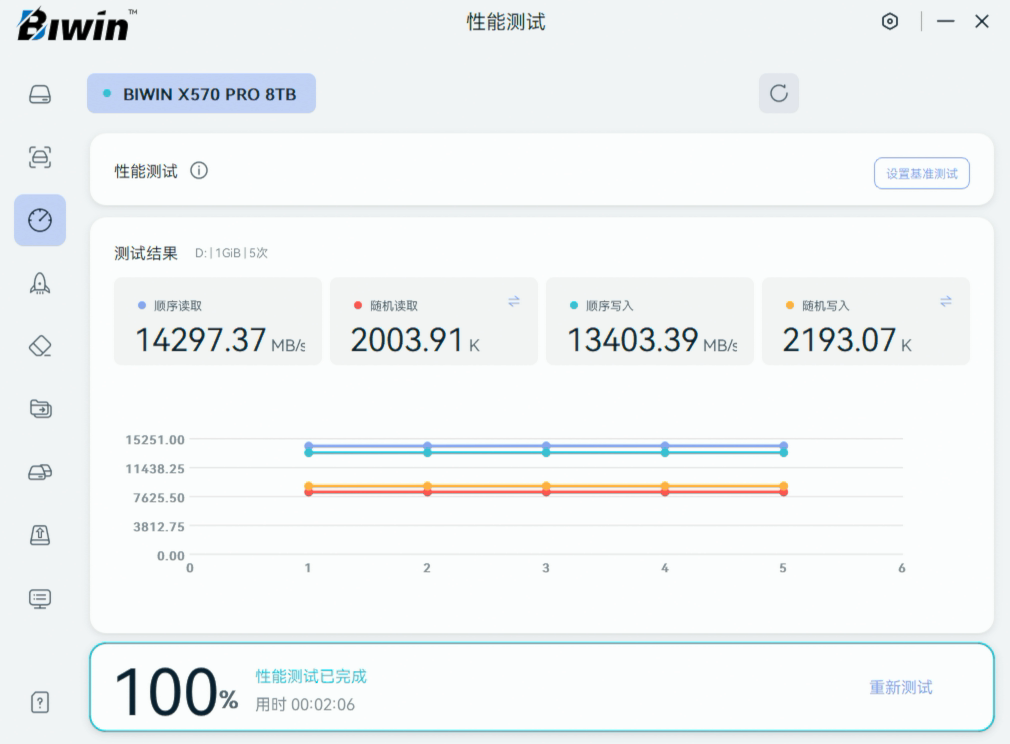Click the 顺序写入 line's data point 3
Image resolution: width=1010 pixels, height=744 pixels.
tap(546, 453)
